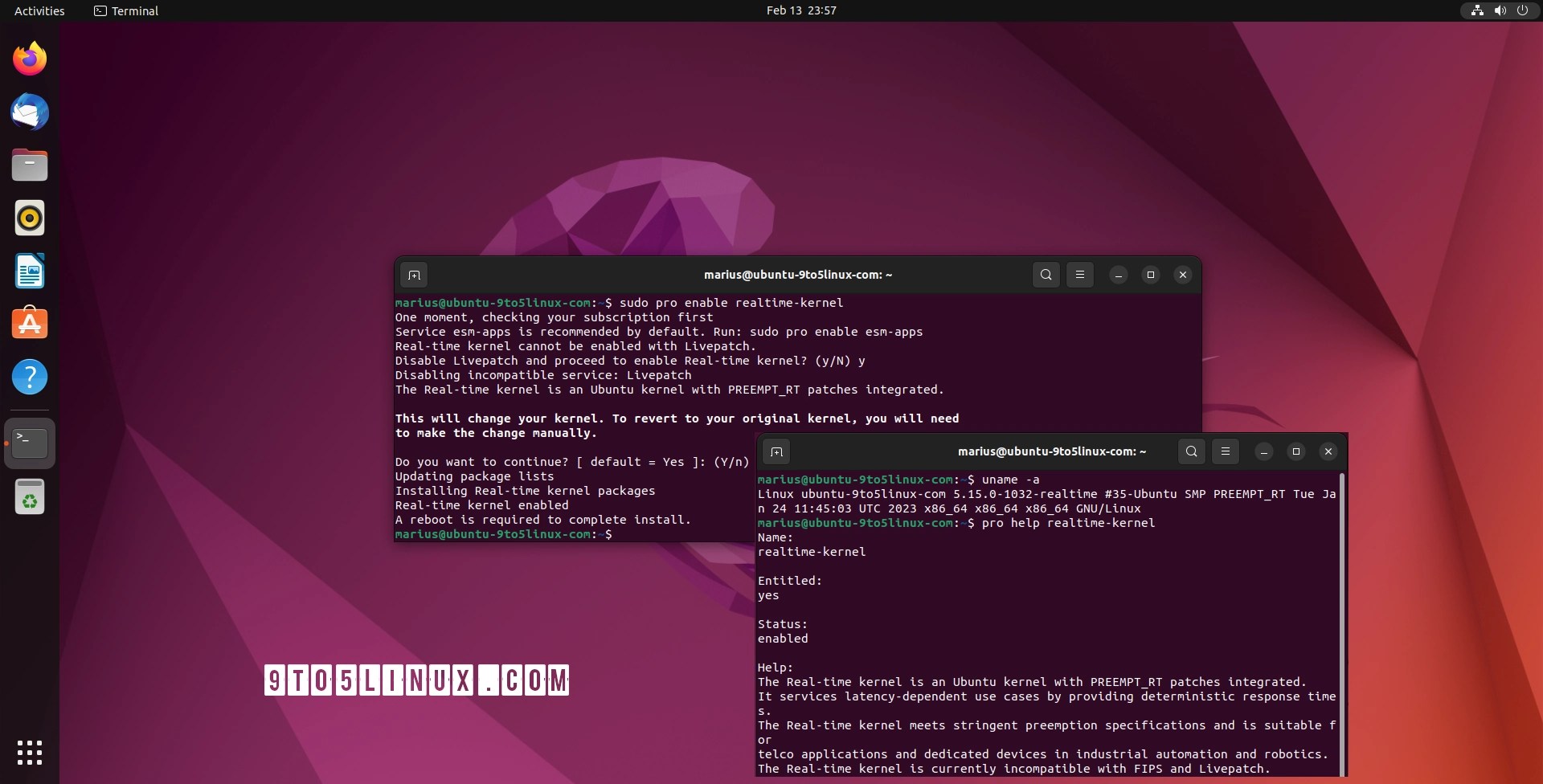This screenshot has width=1543, height=784.
Task: Open a new tab in the back terminal window
Action: (414, 274)
